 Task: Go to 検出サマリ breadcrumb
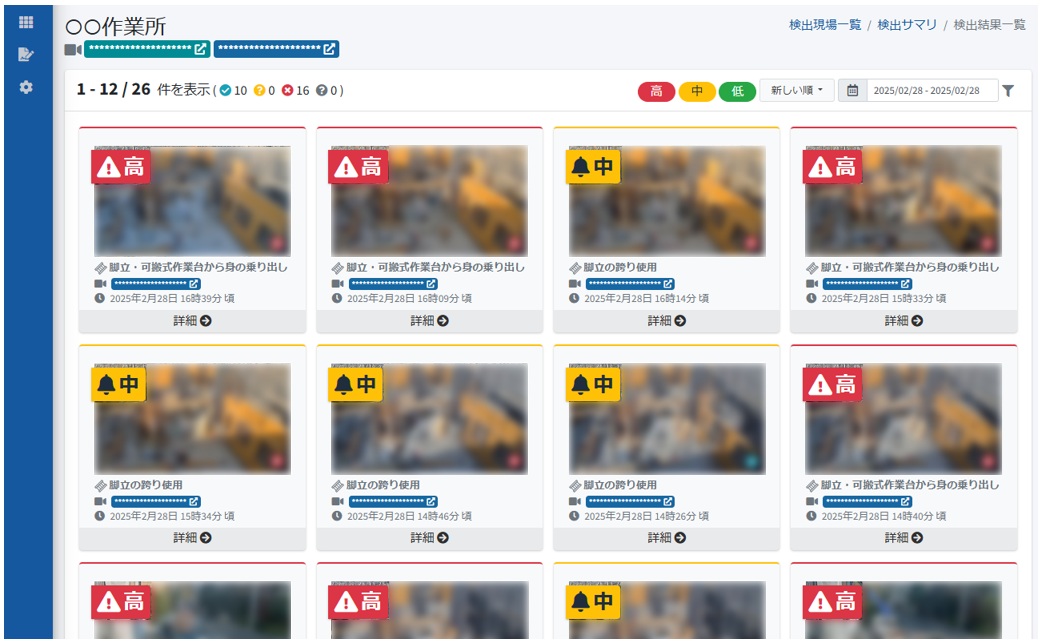click(907, 25)
